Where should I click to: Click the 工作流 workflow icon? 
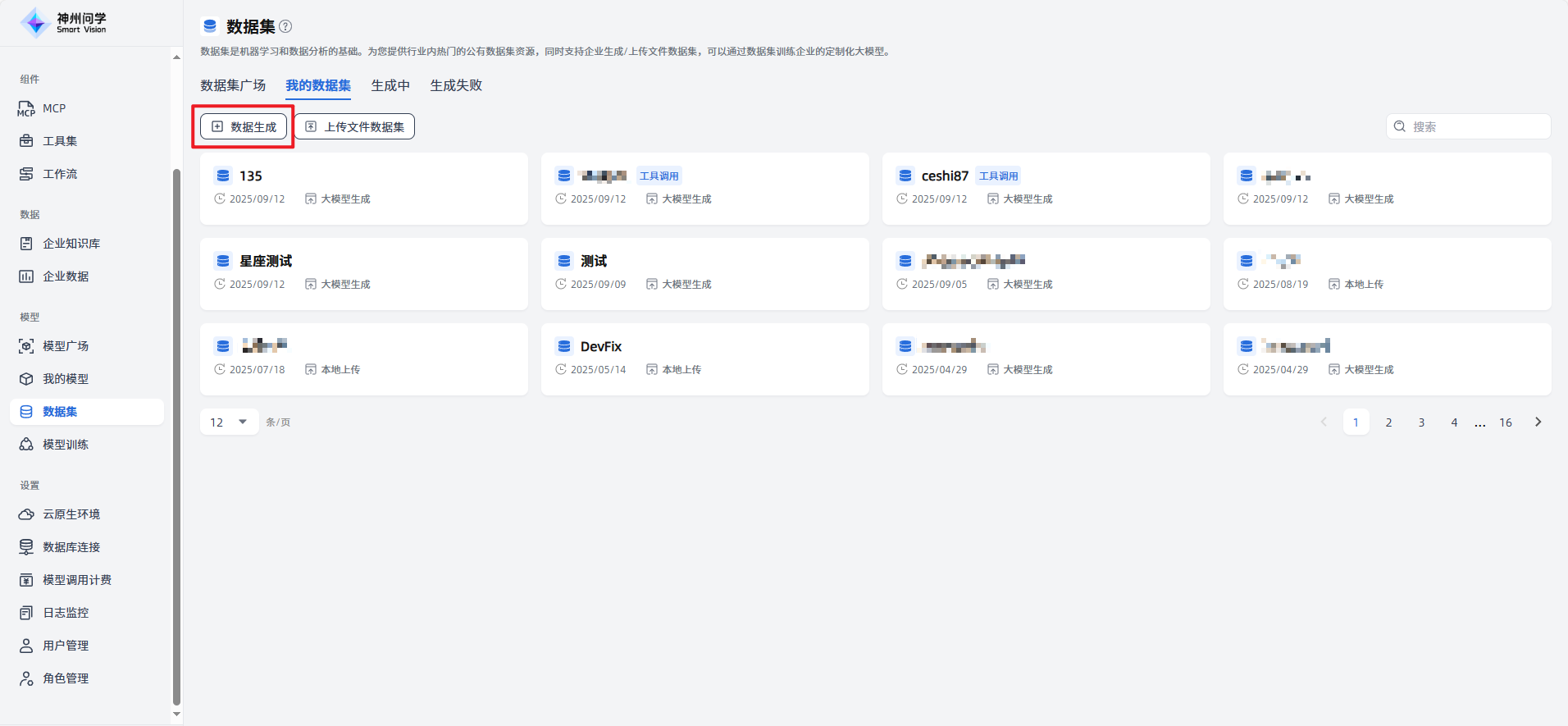pyautogui.click(x=26, y=174)
